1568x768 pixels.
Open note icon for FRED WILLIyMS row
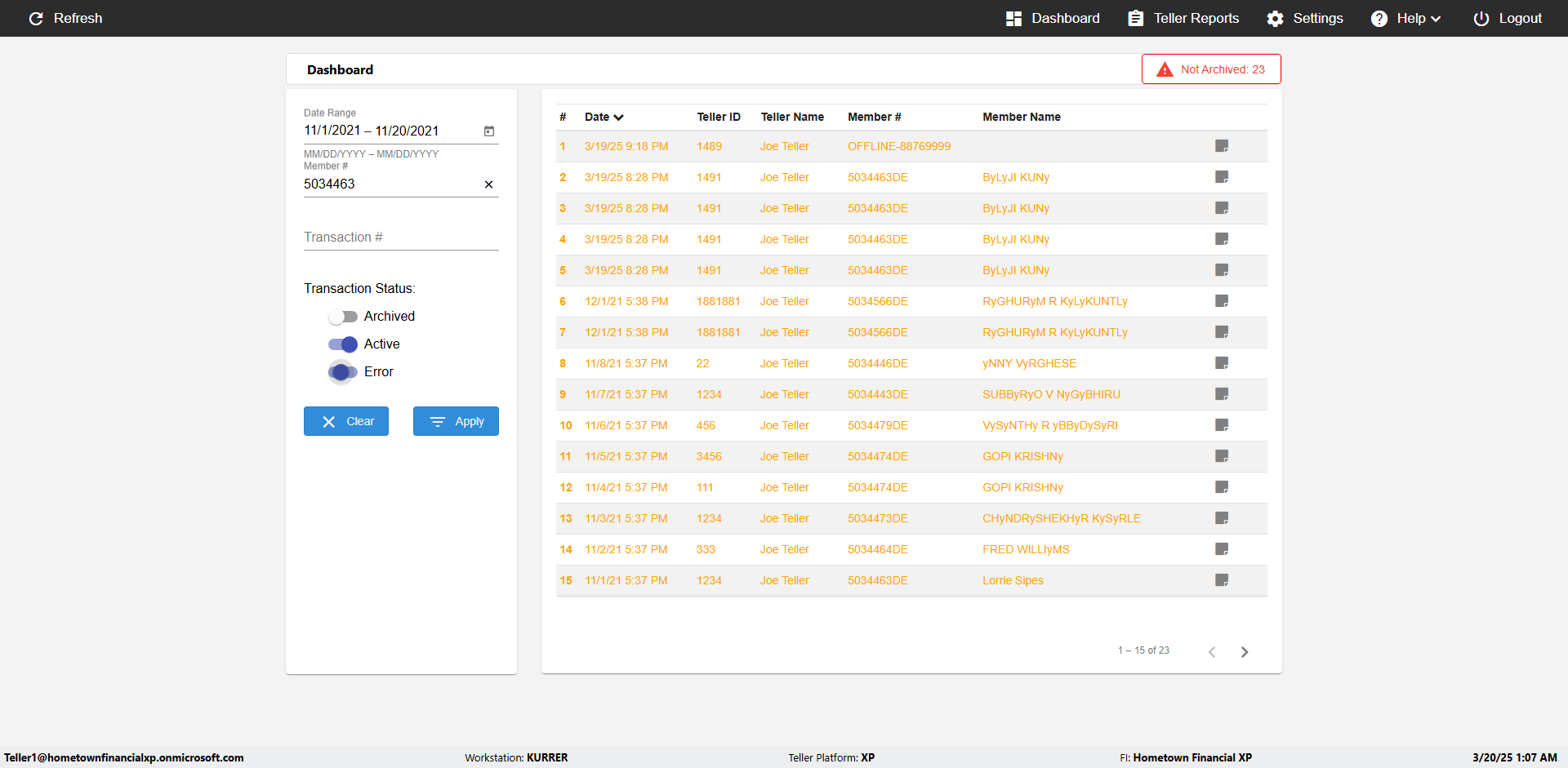point(1222,549)
